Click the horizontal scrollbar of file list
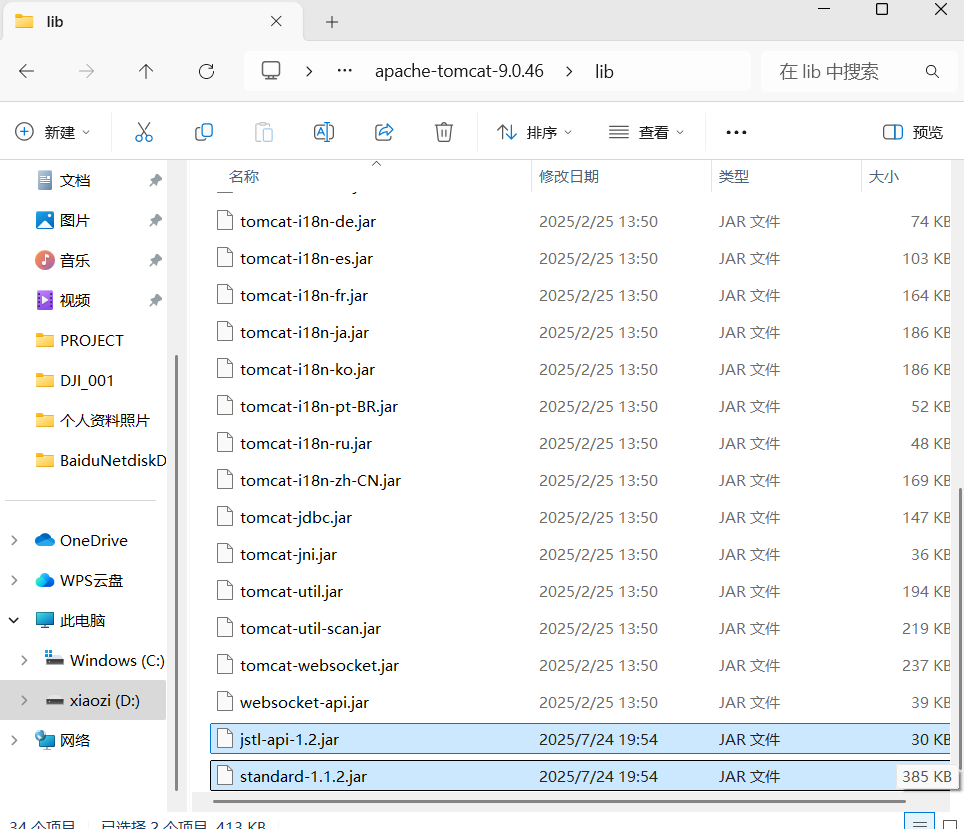This screenshot has height=829, width=964. point(559,801)
